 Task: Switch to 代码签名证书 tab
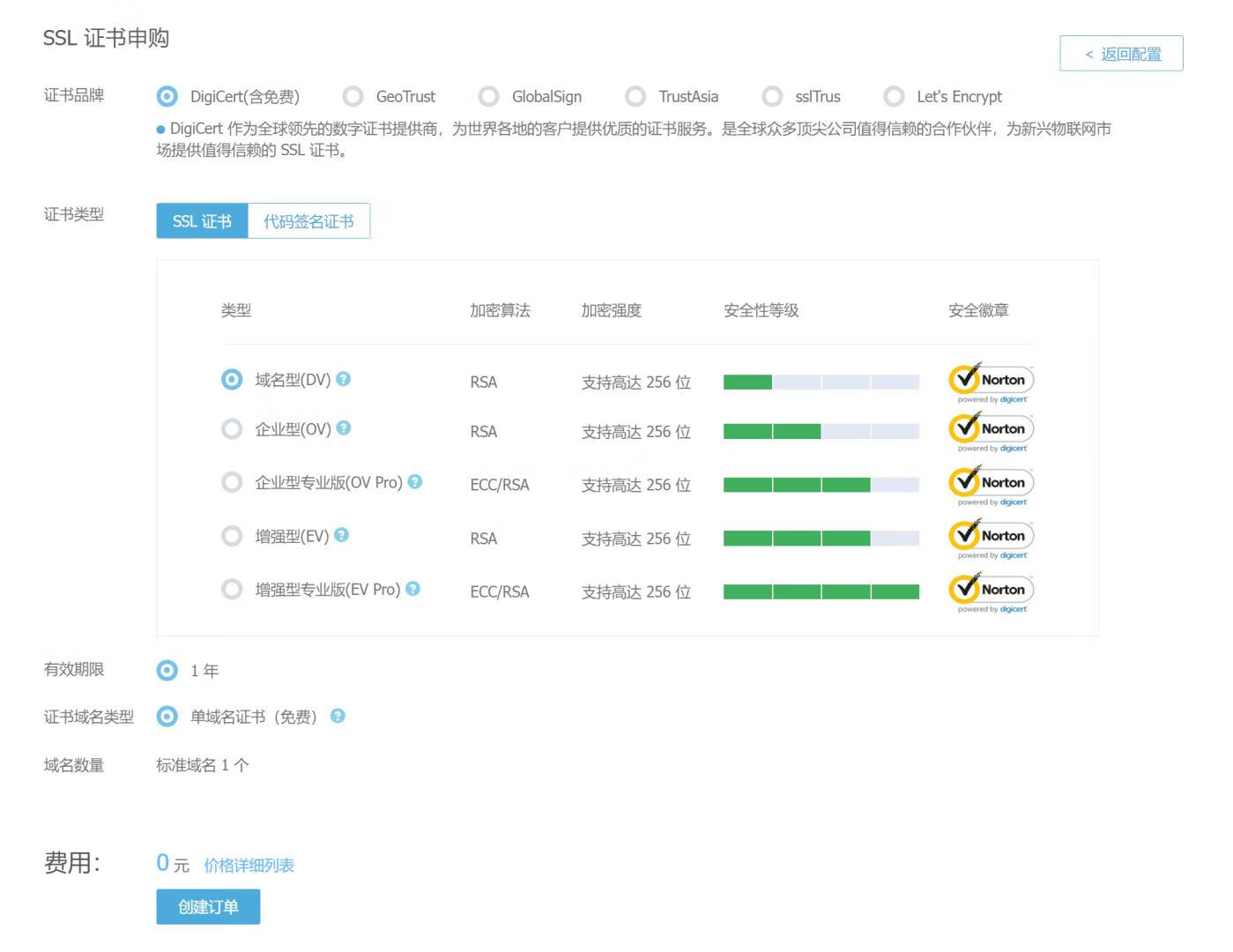(308, 221)
